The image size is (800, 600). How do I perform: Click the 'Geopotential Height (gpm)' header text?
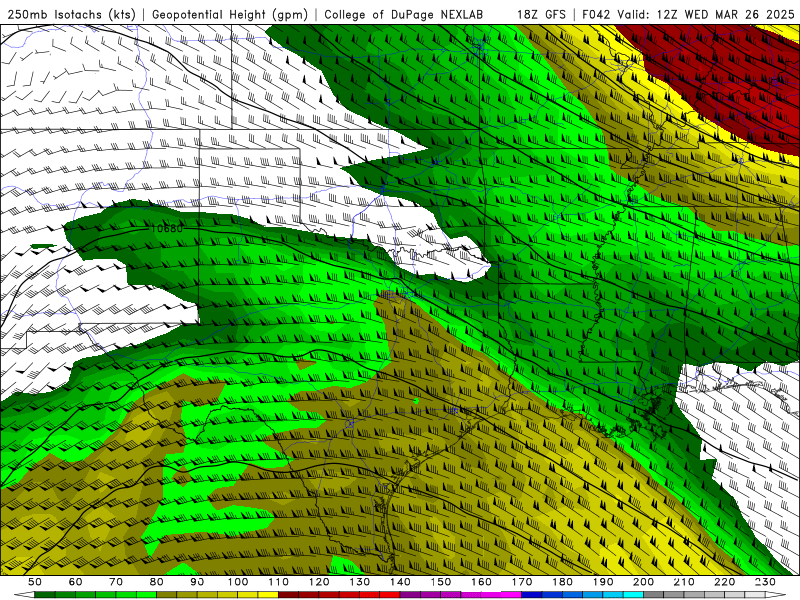point(230,15)
